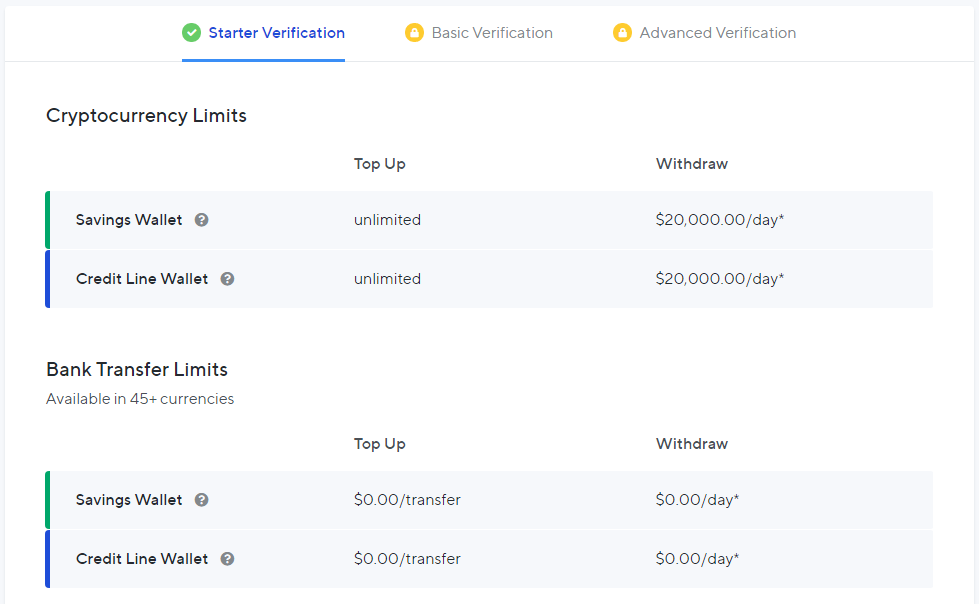Select $0.00/transfer for bank Savings Wallet
The height and width of the screenshot is (604, 979).
click(407, 500)
